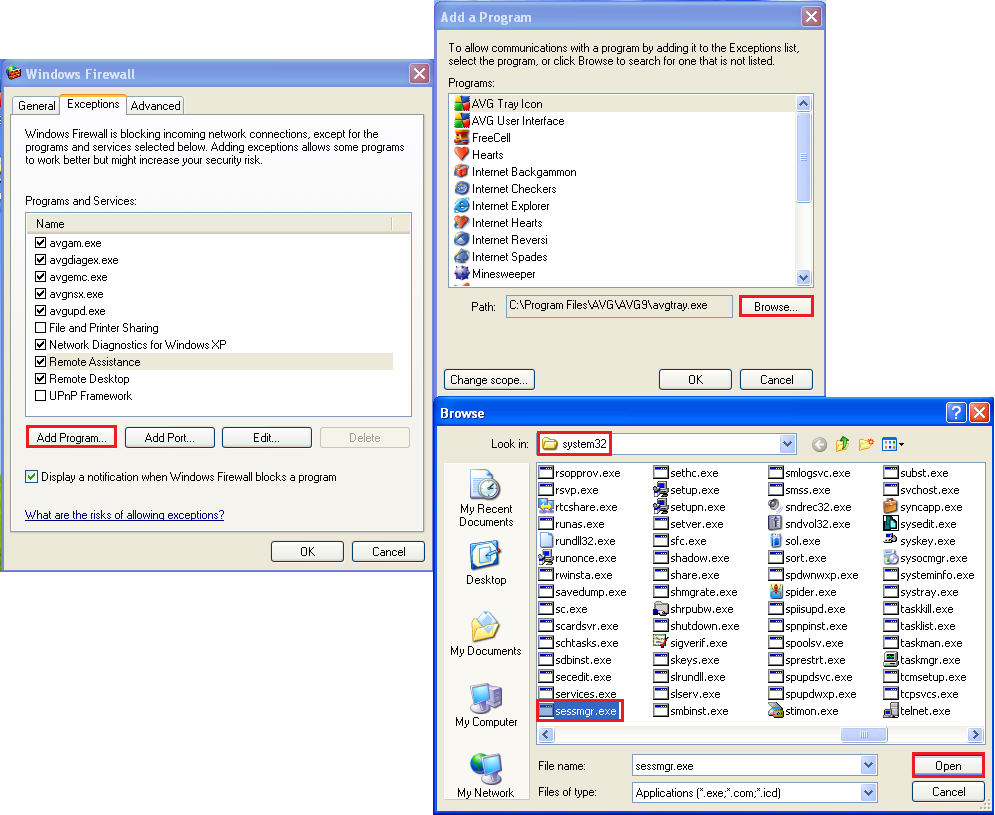Select My Documents in the places bar
This screenshot has height=815, width=995.
pyautogui.click(x=486, y=633)
